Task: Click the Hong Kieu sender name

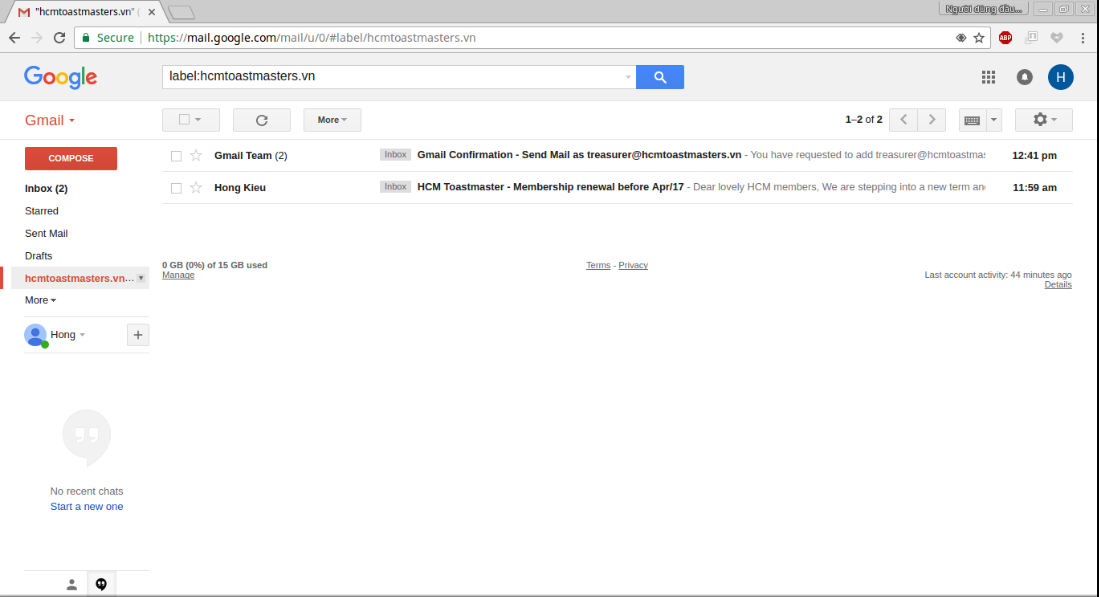Action: point(240,188)
